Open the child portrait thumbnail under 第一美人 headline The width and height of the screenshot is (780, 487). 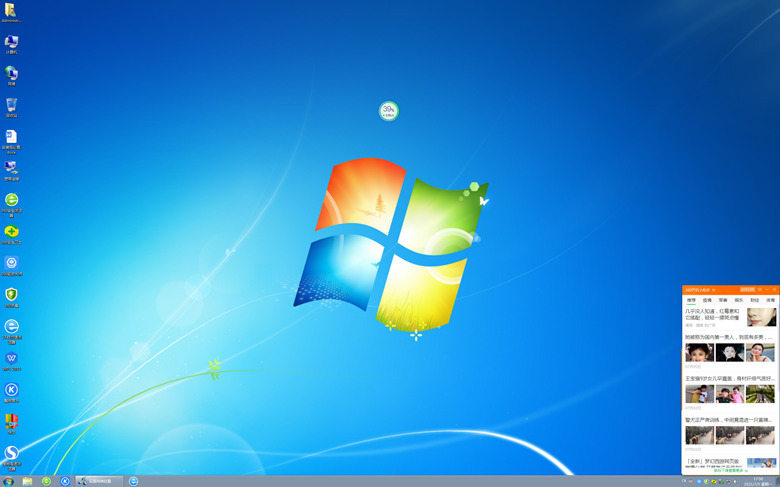coord(699,352)
